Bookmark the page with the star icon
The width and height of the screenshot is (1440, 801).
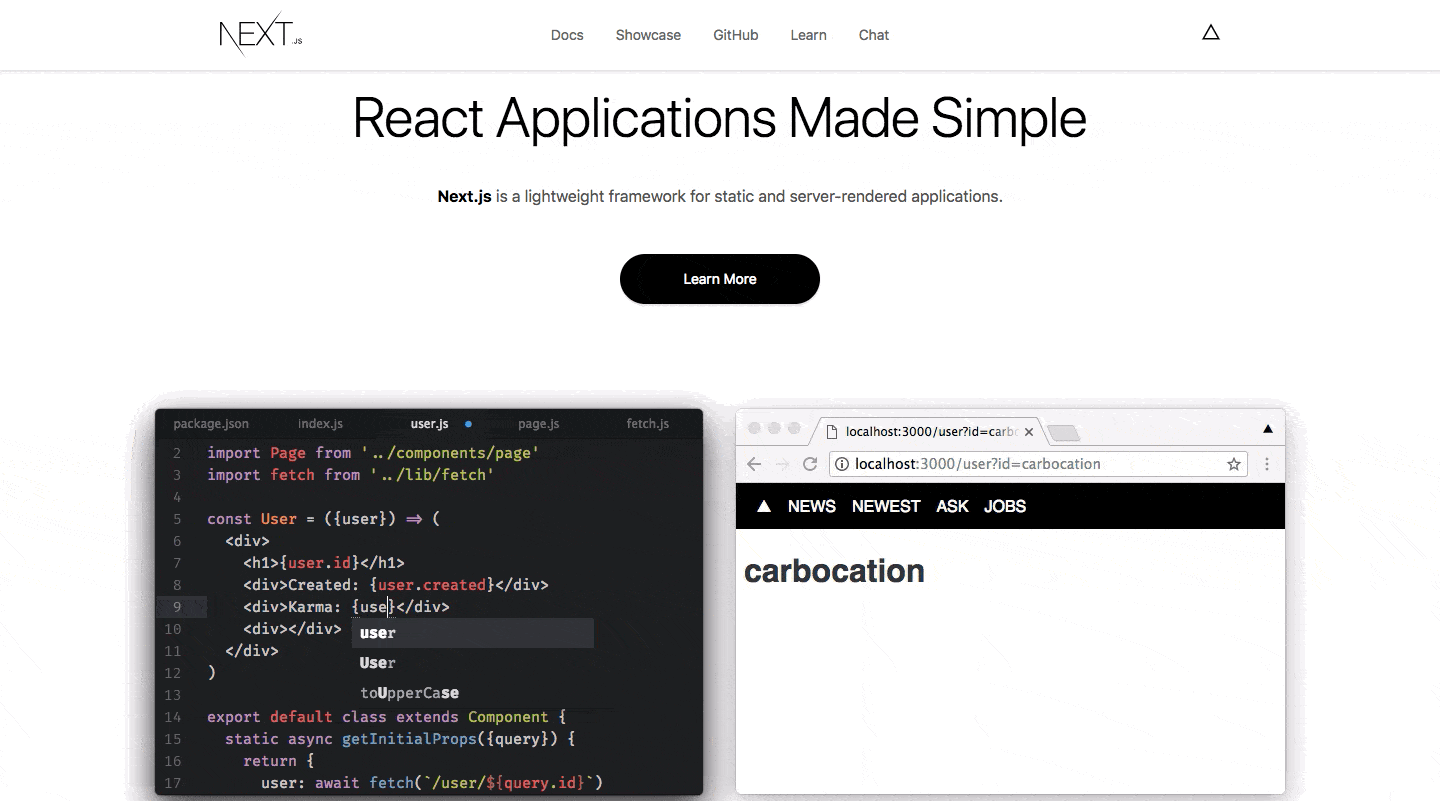pos(1234,464)
